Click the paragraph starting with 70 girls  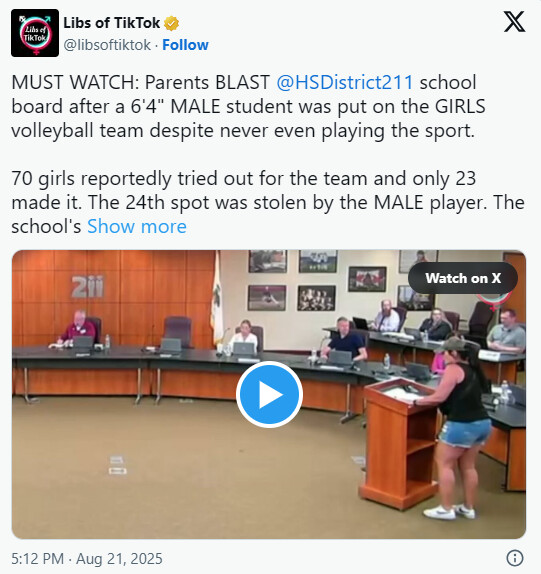[x=268, y=202]
